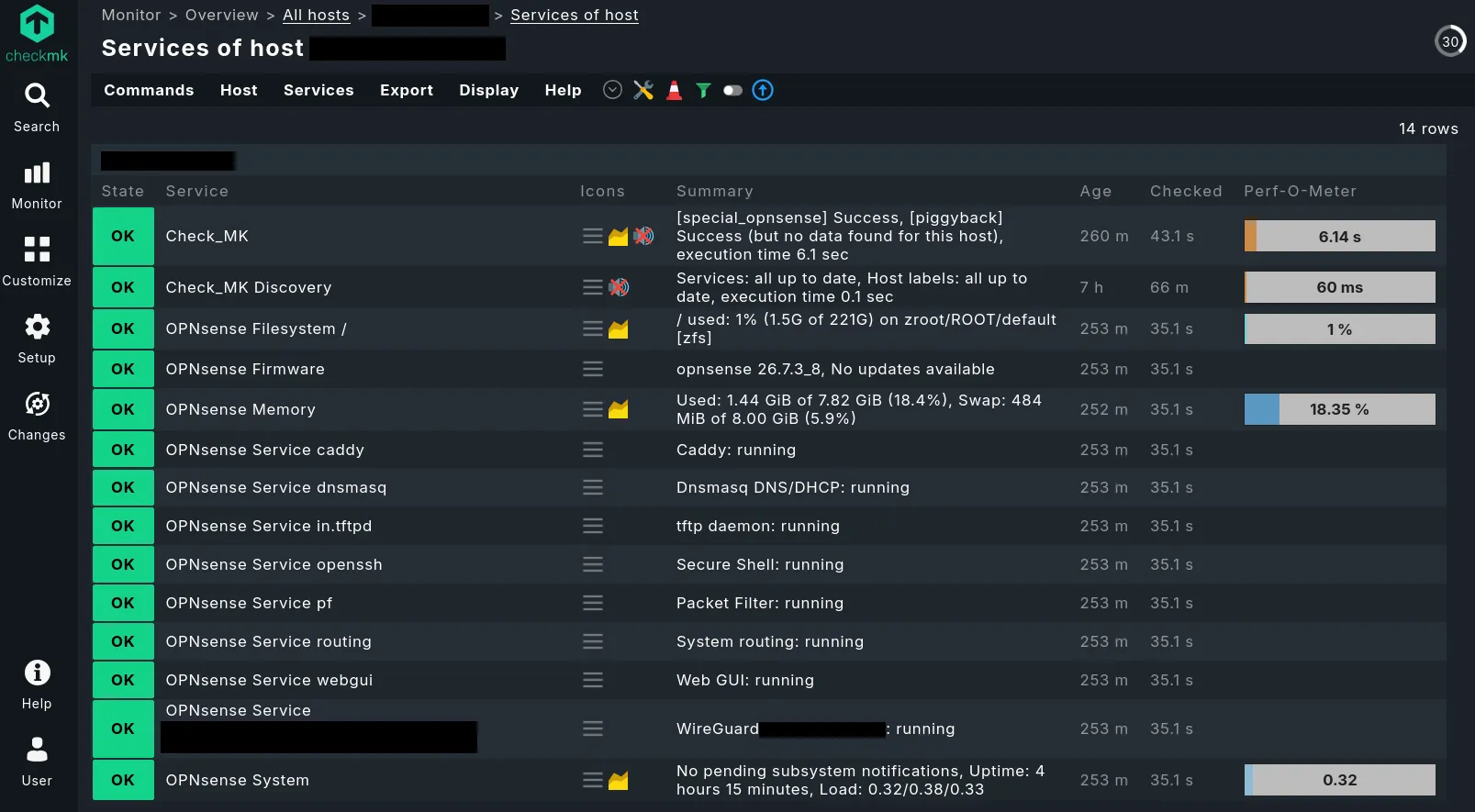Screen dimensions: 1475x812
Task: Open the Setup gear menu in the sidebar
Action: (x=37, y=339)
